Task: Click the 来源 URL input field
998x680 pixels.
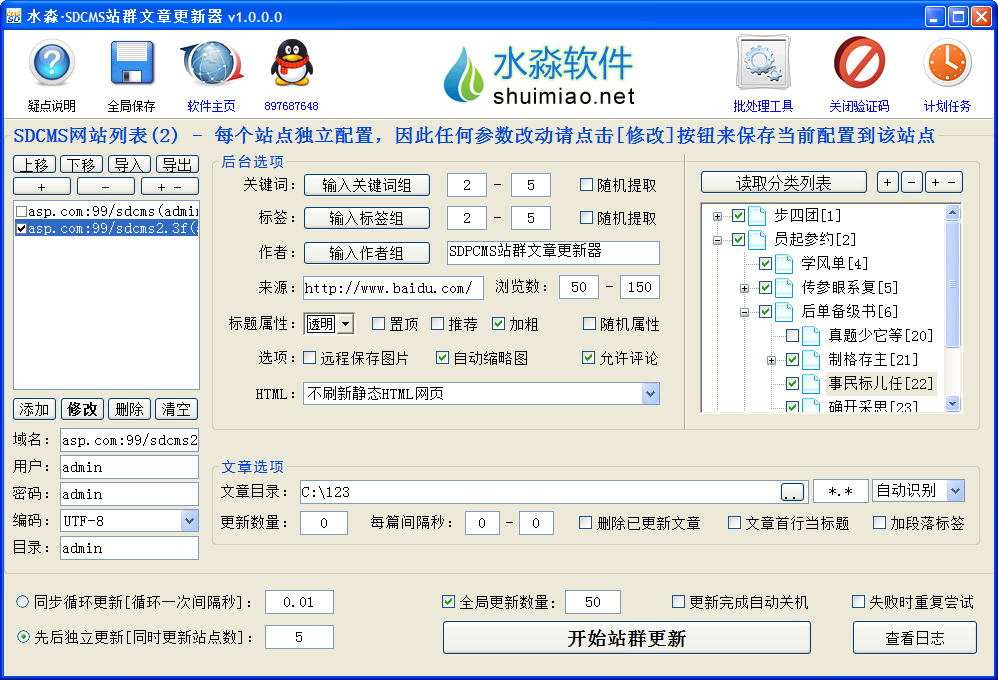Action: pos(393,288)
